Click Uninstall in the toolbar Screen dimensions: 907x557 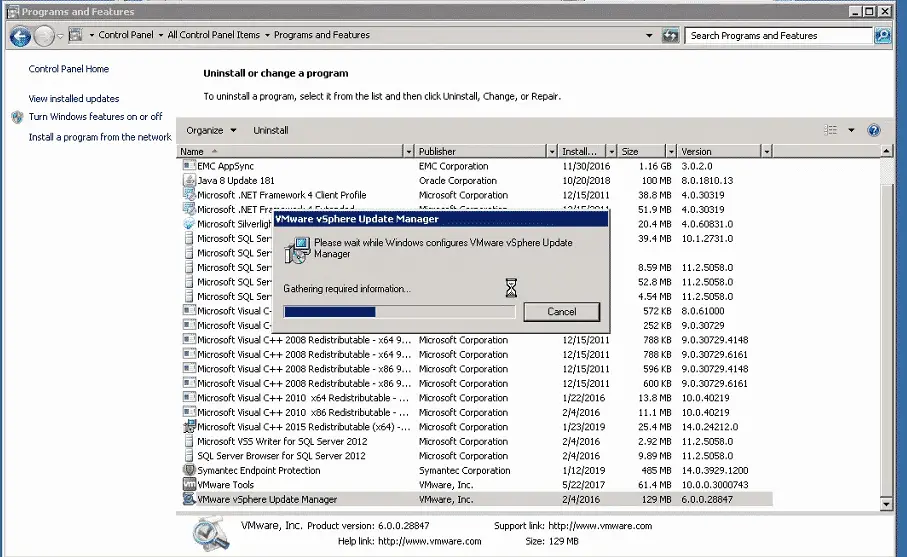point(271,130)
